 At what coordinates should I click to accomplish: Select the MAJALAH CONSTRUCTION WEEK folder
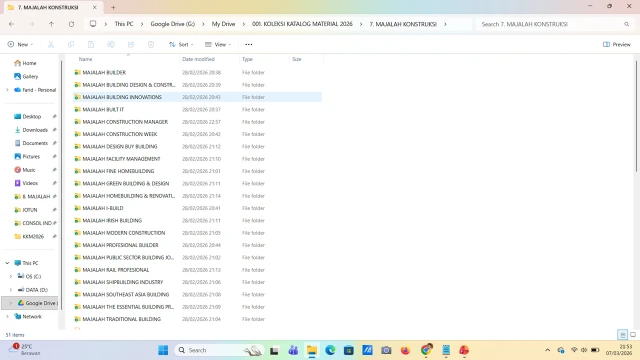pos(120,134)
